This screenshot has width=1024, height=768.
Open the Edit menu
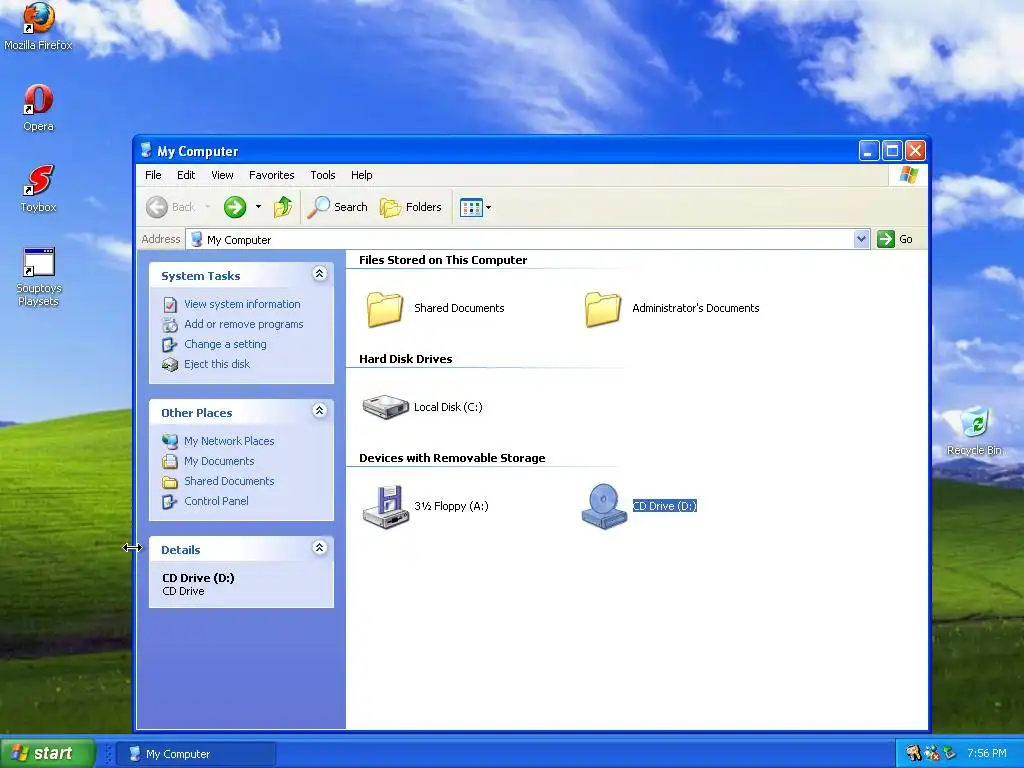pos(186,175)
